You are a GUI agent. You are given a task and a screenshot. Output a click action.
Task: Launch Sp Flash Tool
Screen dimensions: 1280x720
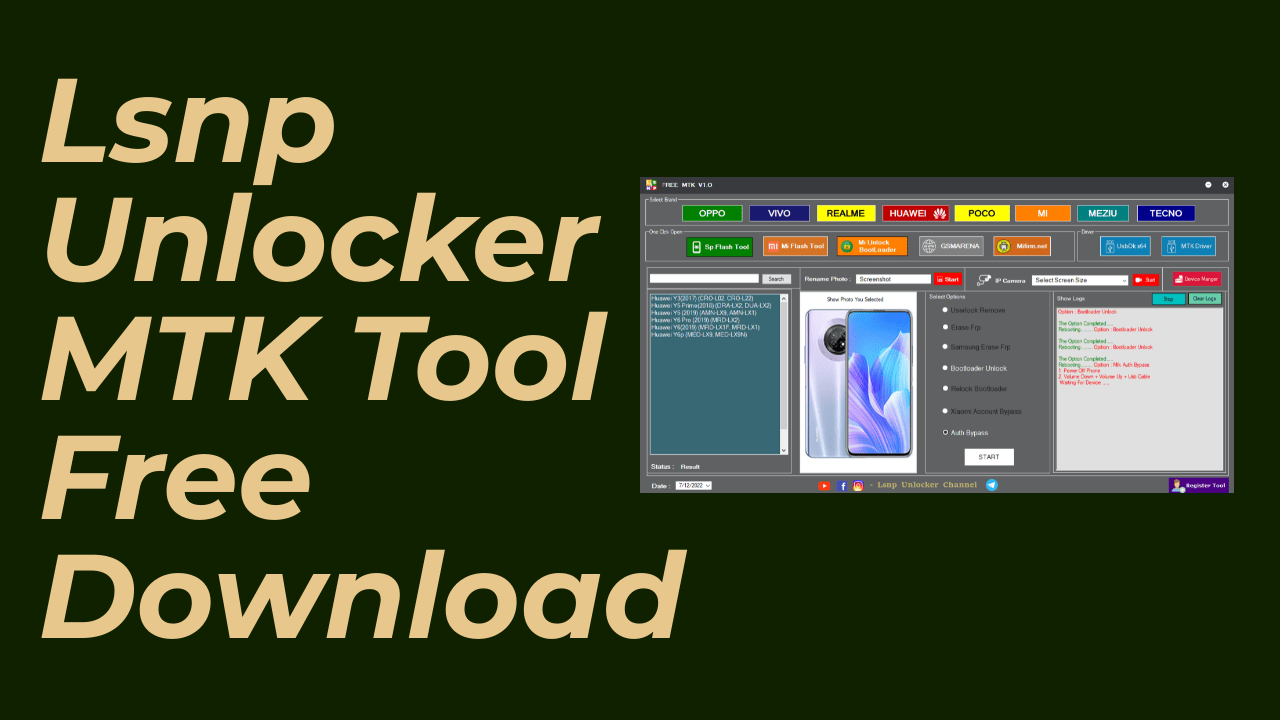tap(719, 246)
